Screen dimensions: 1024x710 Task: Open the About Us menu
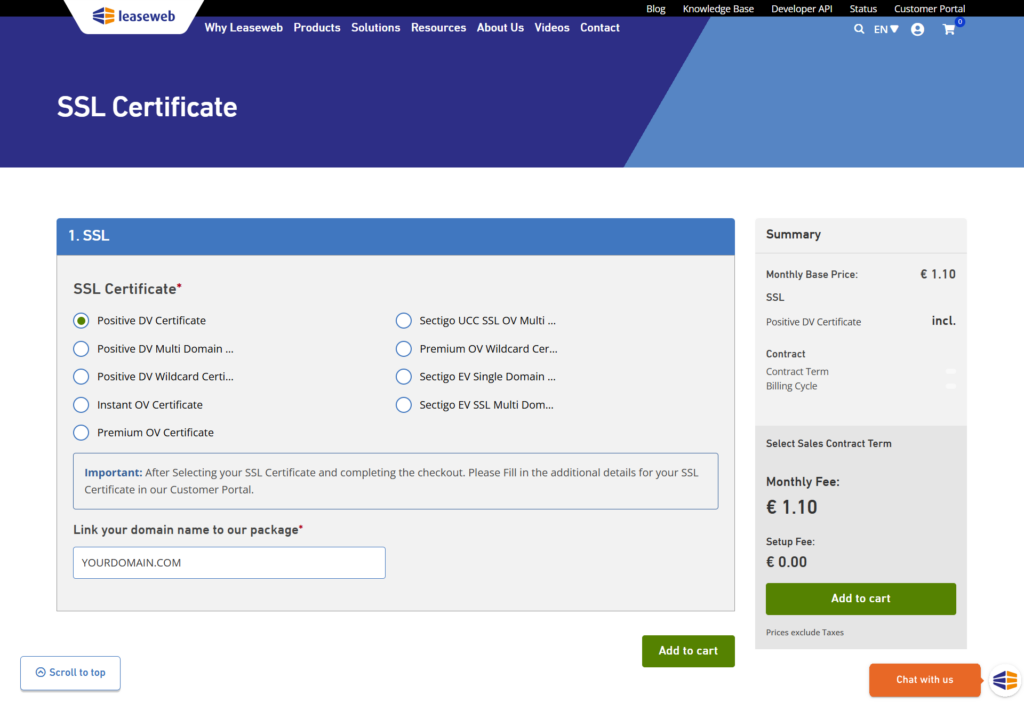[500, 27]
